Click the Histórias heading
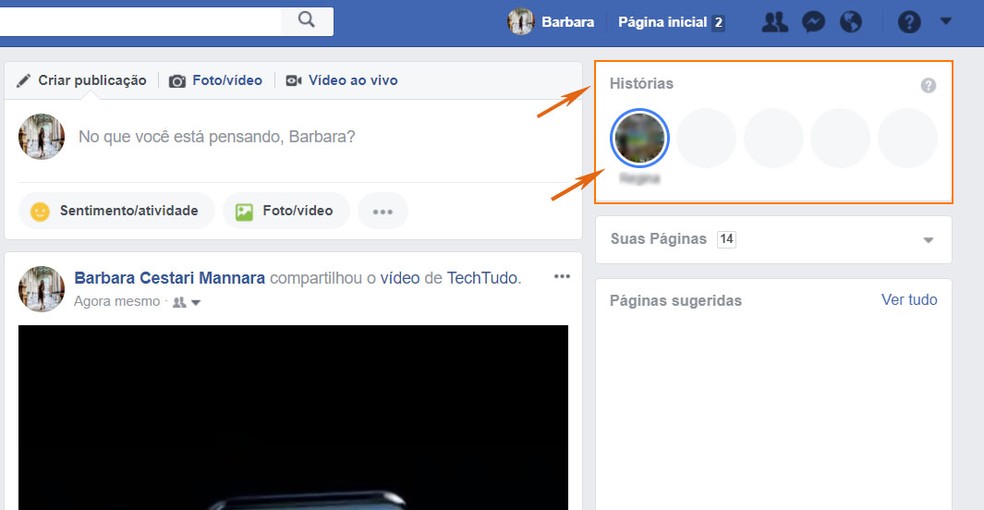This screenshot has width=984, height=510. point(641,84)
